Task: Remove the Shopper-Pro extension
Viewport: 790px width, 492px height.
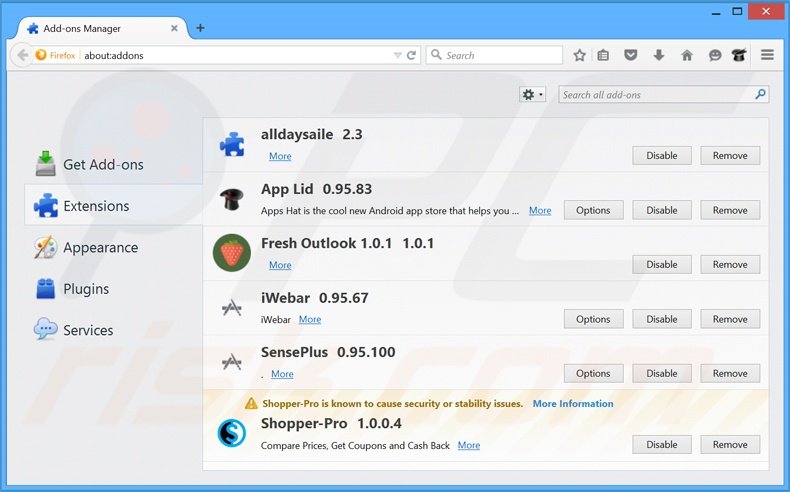Action: pyautogui.click(x=730, y=445)
